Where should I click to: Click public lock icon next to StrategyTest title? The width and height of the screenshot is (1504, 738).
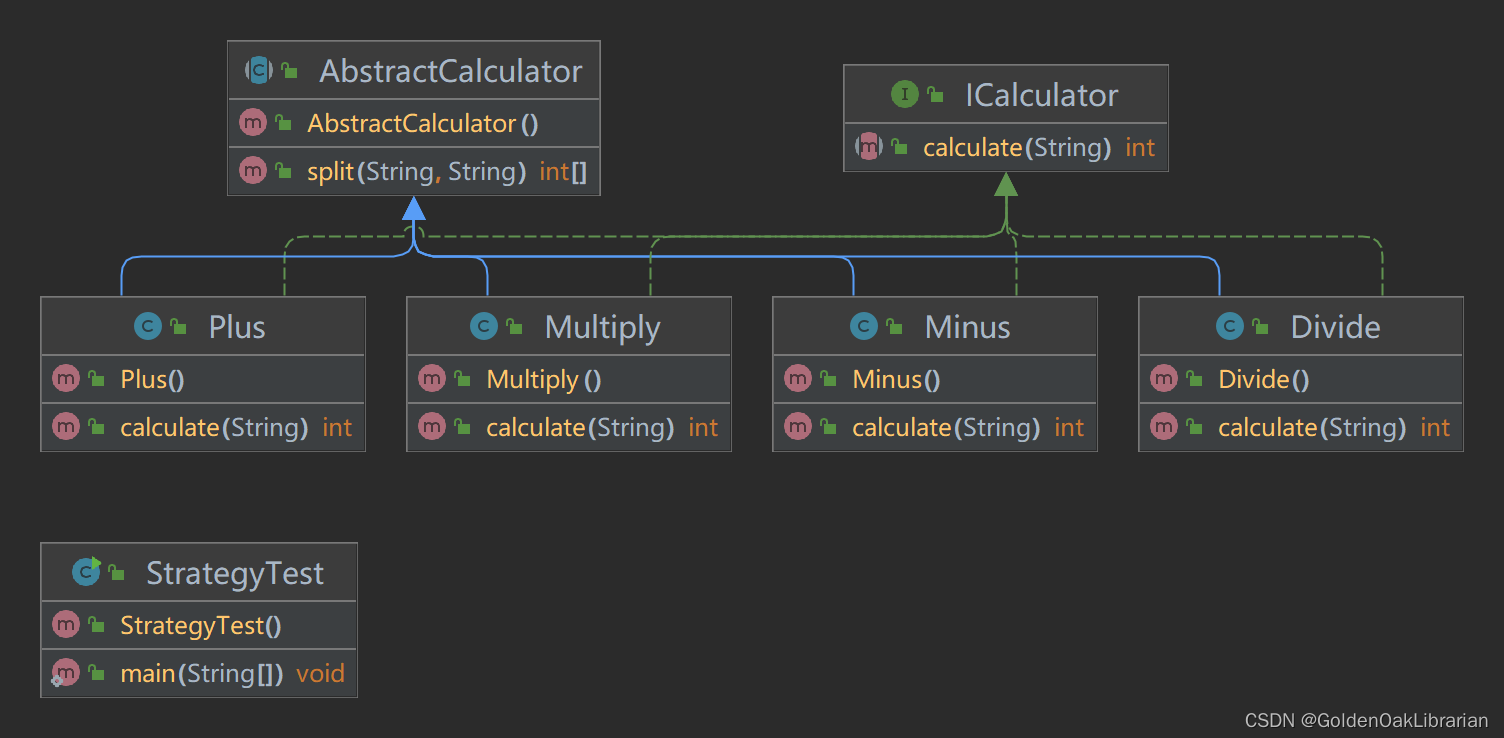[x=116, y=573]
